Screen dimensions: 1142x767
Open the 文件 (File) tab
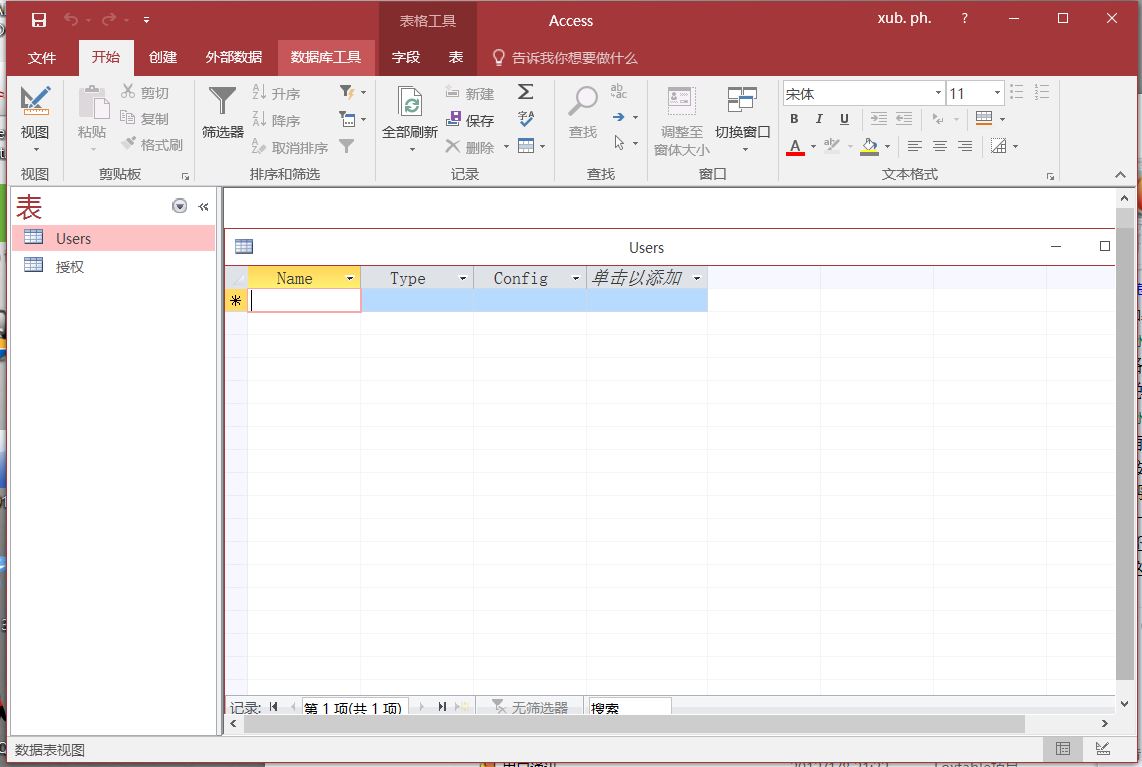coord(42,58)
